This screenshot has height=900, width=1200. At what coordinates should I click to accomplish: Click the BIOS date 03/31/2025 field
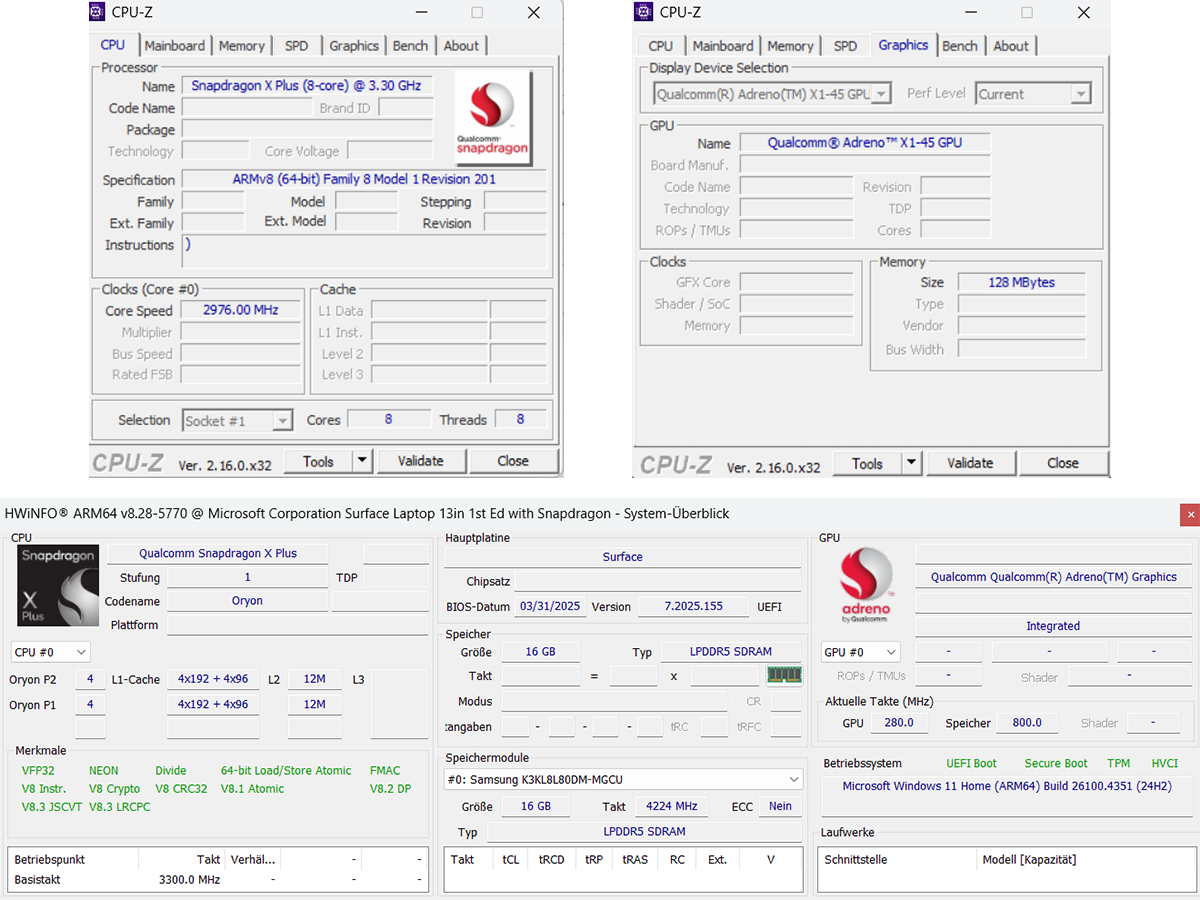click(549, 607)
